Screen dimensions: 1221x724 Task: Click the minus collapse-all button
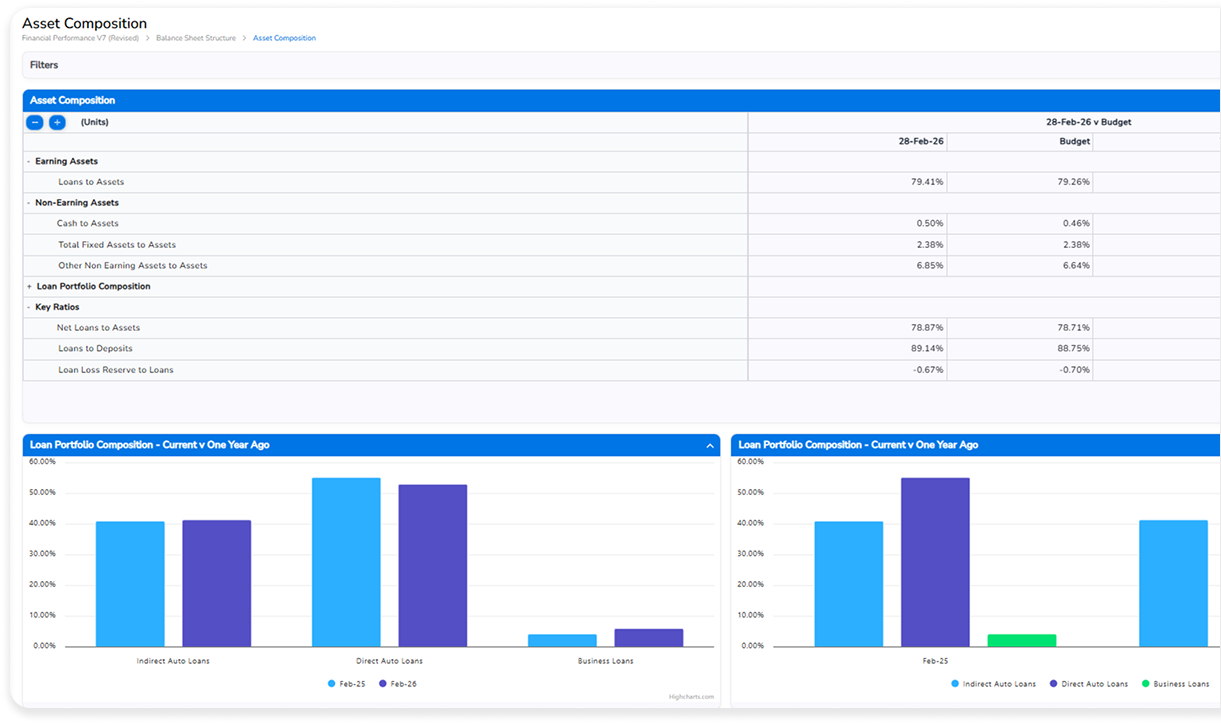coord(35,122)
